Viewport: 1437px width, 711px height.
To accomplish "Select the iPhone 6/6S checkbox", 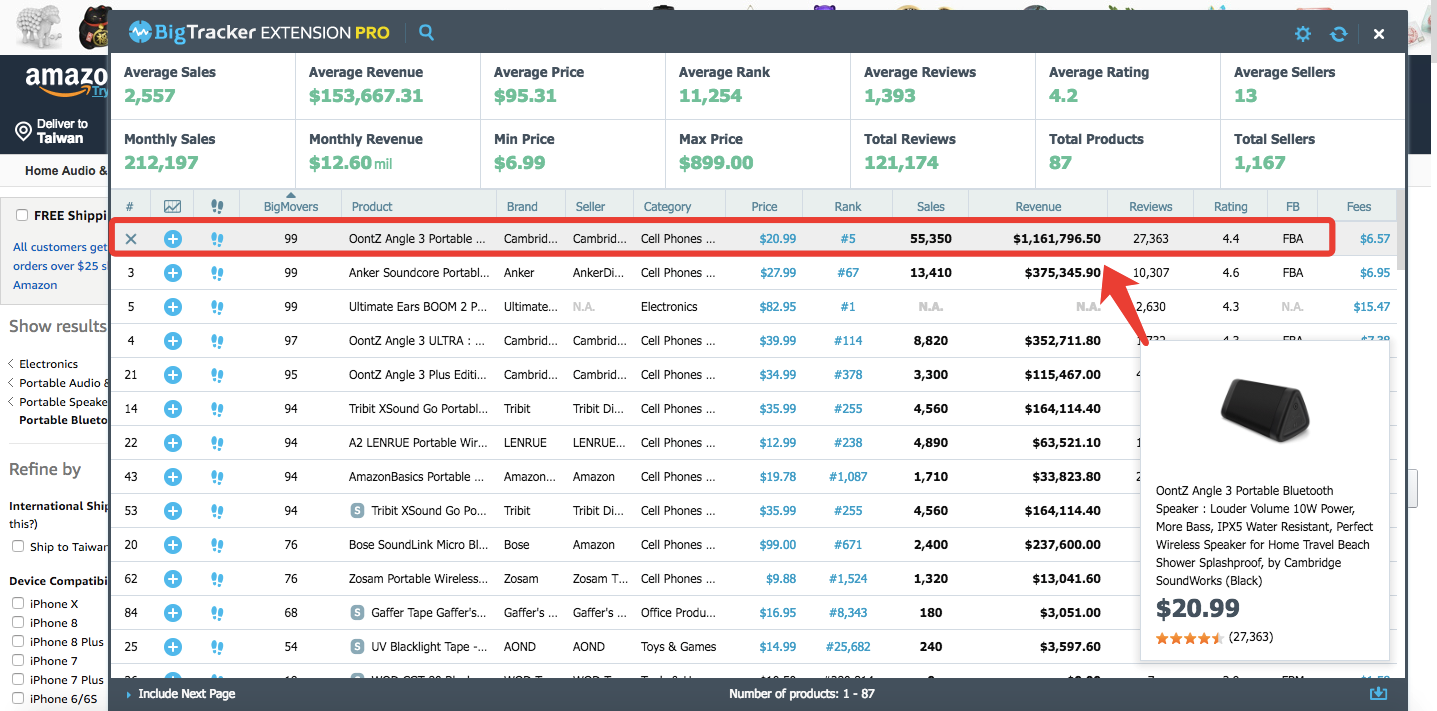I will click(x=18, y=699).
